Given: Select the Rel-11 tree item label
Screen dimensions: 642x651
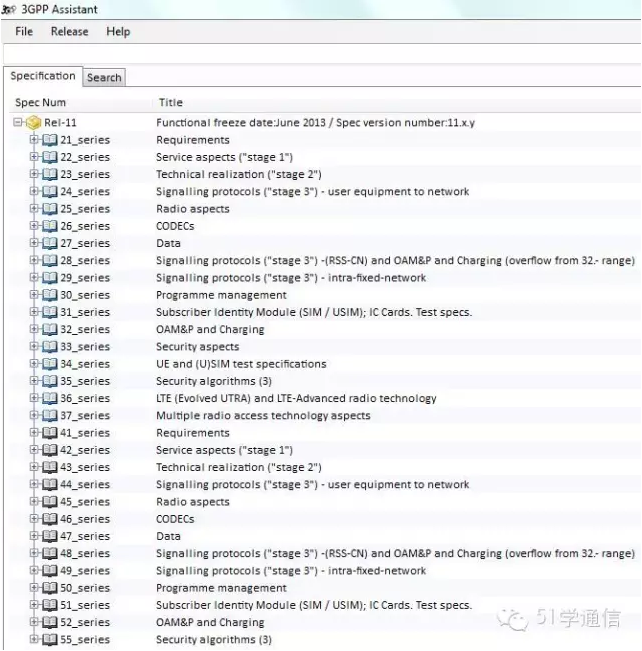Looking at the screenshot, I should coord(60,122).
